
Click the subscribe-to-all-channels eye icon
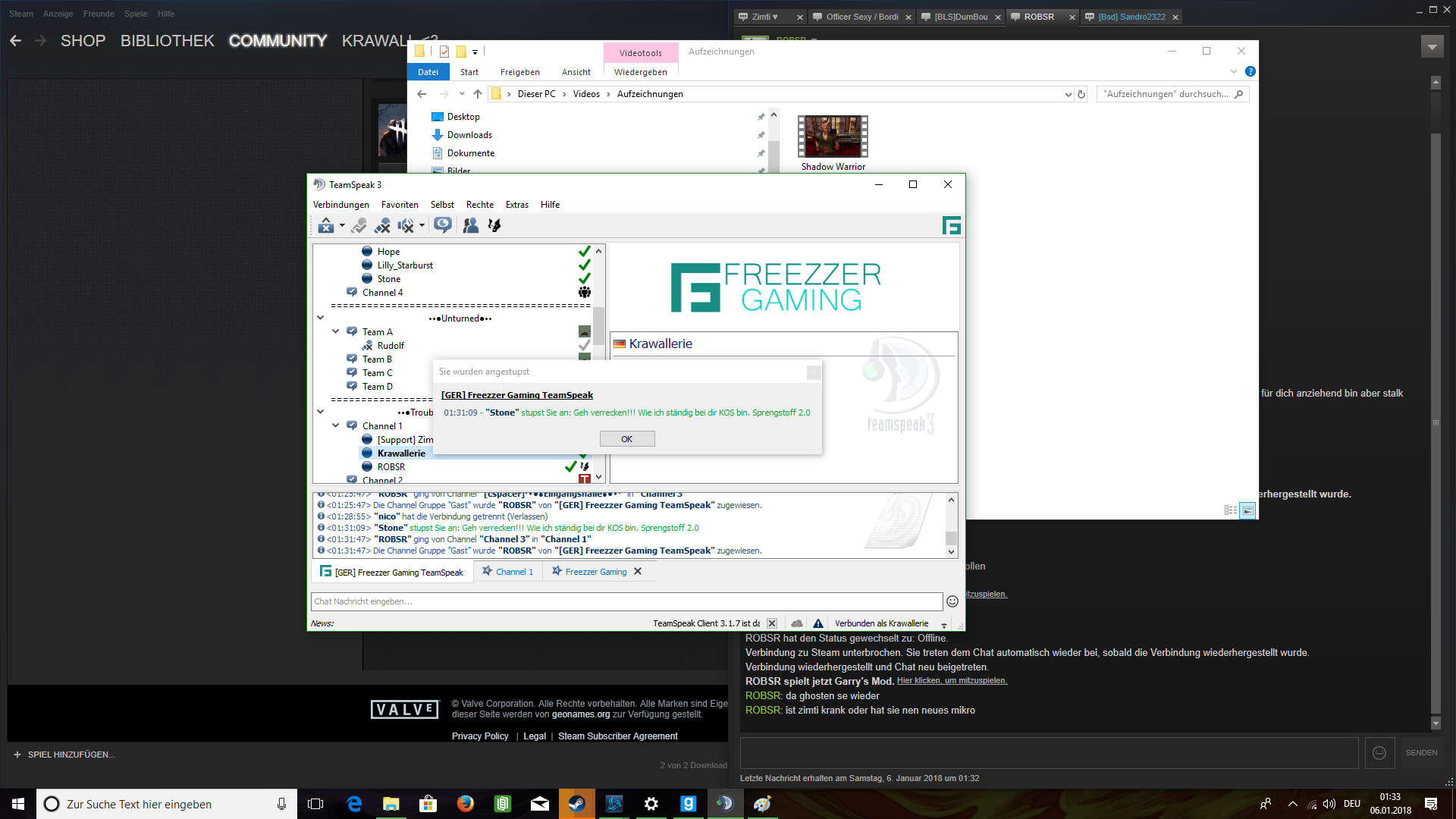point(443,225)
